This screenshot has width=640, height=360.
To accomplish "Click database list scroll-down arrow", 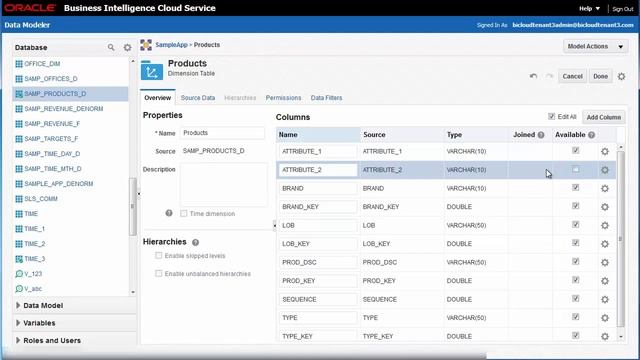I will coord(133,292).
